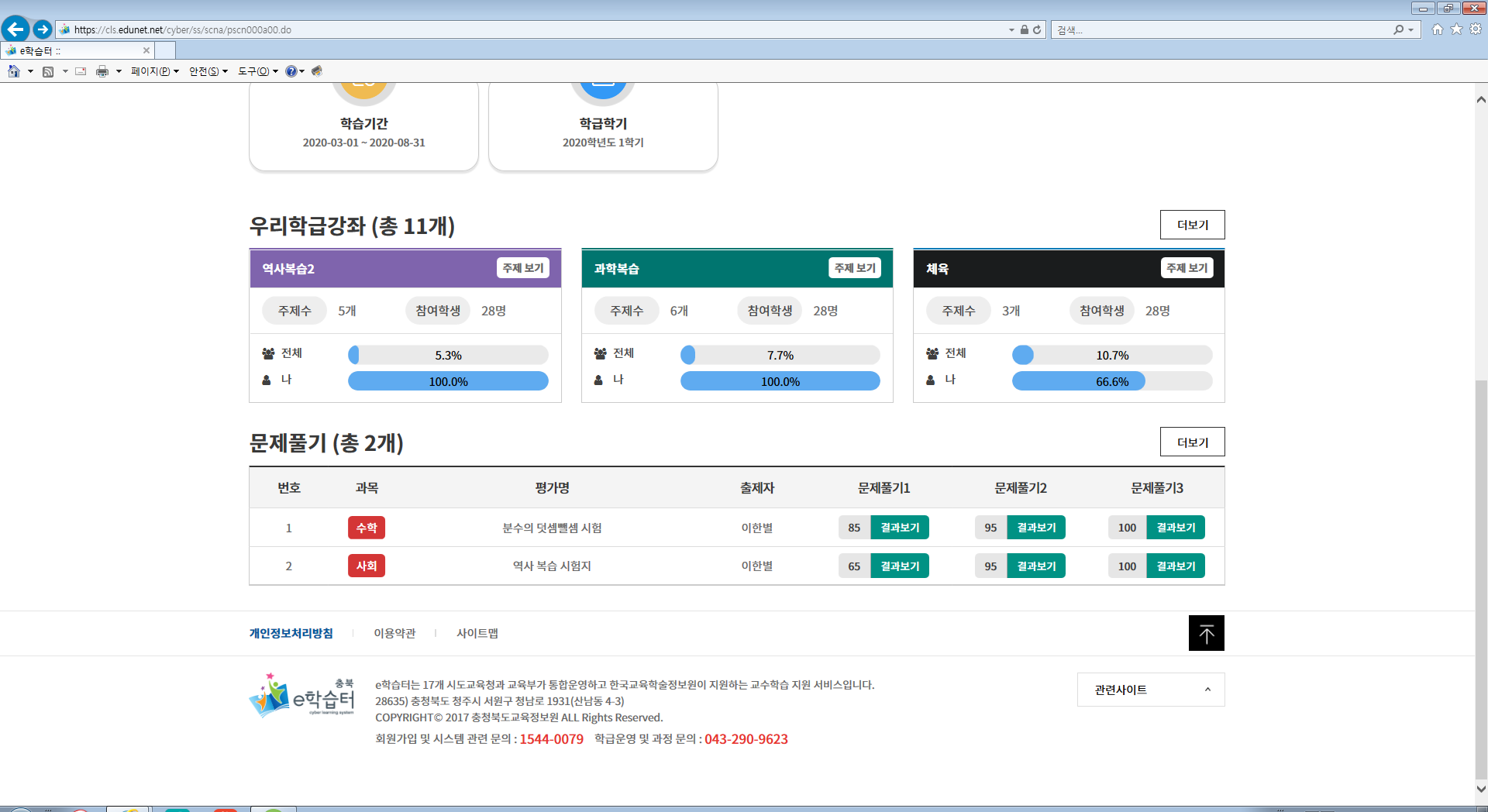Click 체육 personal 66.6% progress bar
Viewport: 1488px width, 812px height.
coord(1112,381)
